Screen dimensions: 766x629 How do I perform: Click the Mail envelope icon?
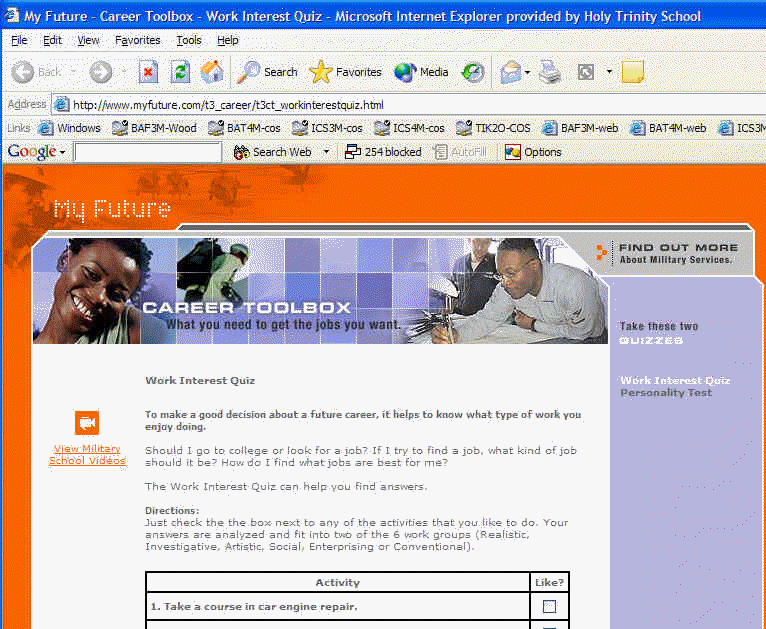(x=511, y=72)
